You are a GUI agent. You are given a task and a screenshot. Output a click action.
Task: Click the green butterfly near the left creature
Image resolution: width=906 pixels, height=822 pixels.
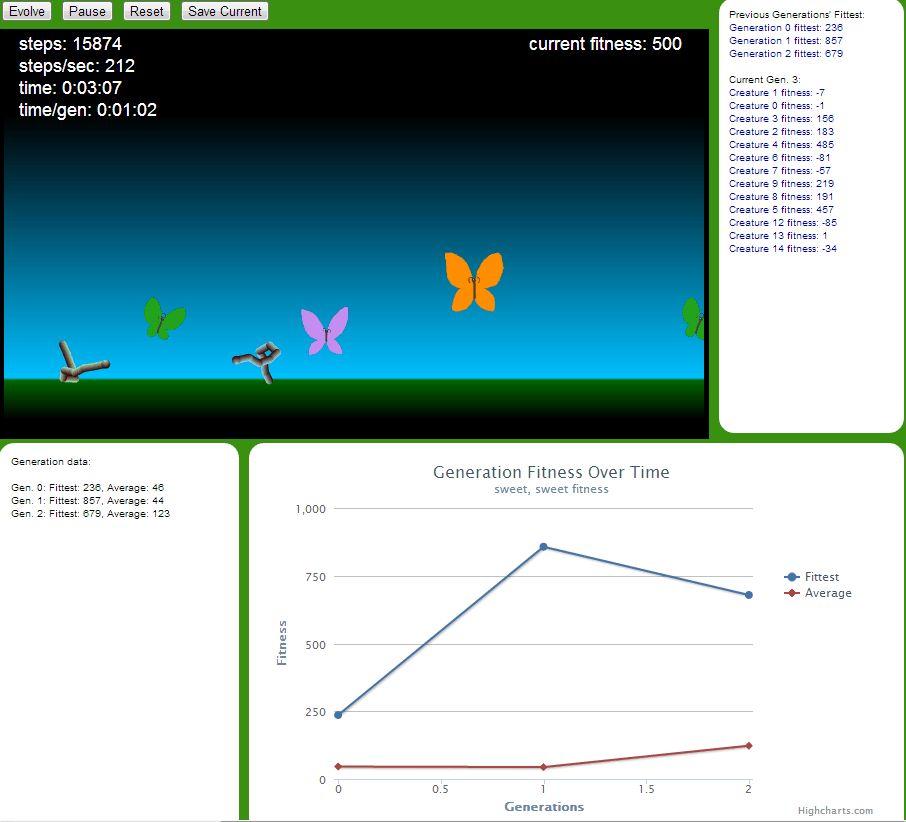[164, 318]
